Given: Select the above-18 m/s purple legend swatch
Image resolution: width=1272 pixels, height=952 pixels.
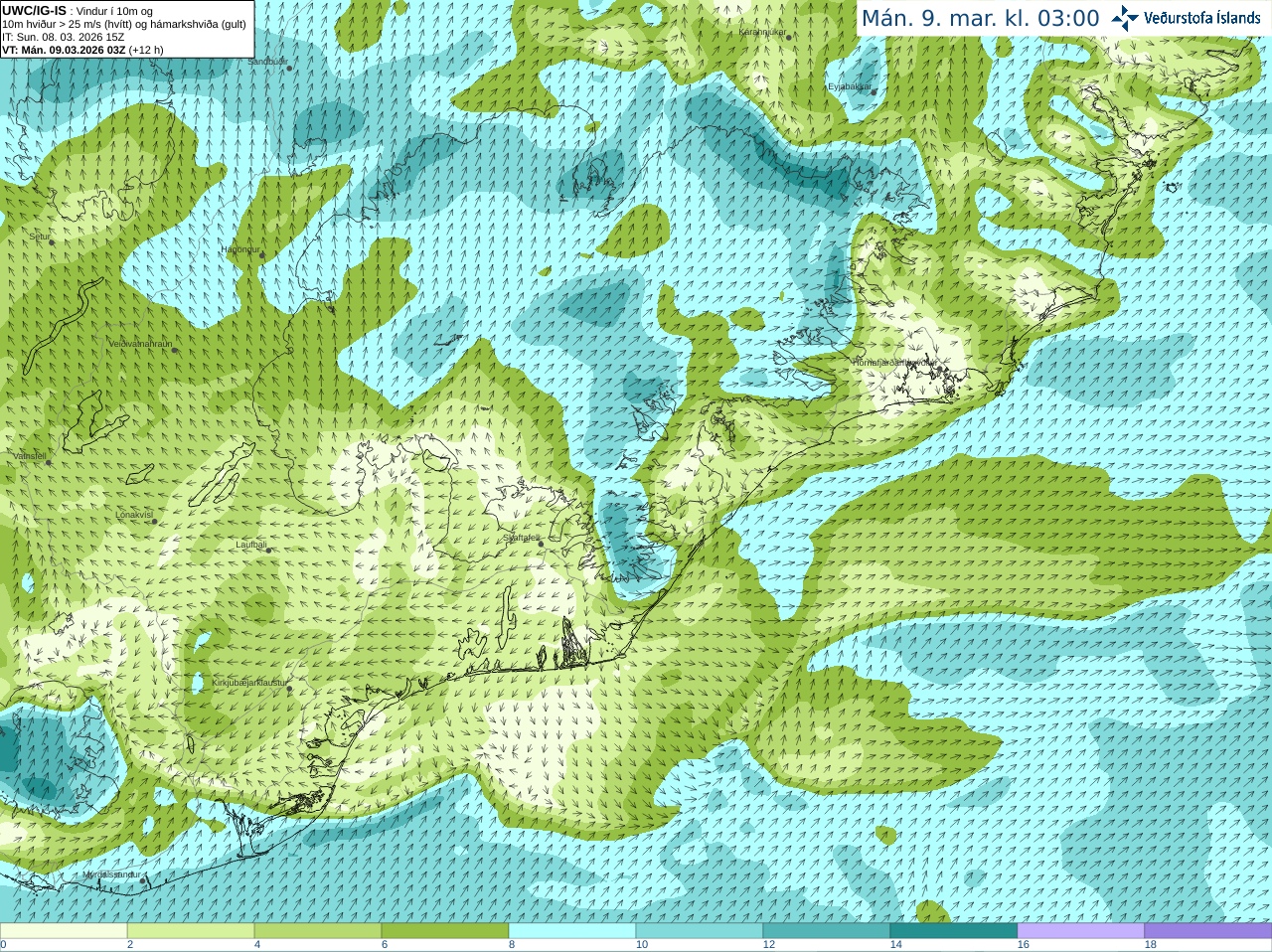Looking at the screenshot, I should tap(1208, 931).
